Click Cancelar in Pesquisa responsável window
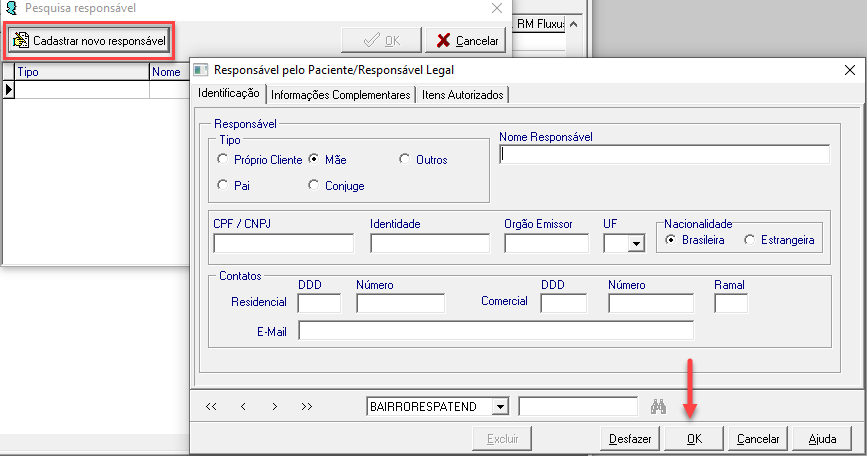The image size is (867, 456). point(466,40)
